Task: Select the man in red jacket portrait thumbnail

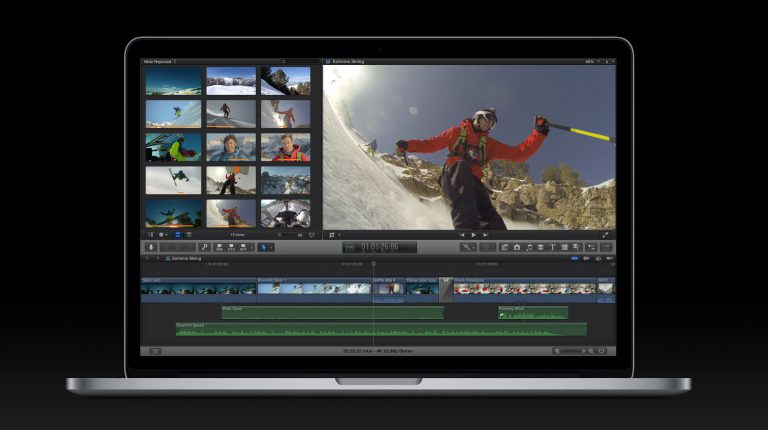Action: pyautogui.click(x=286, y=147)
